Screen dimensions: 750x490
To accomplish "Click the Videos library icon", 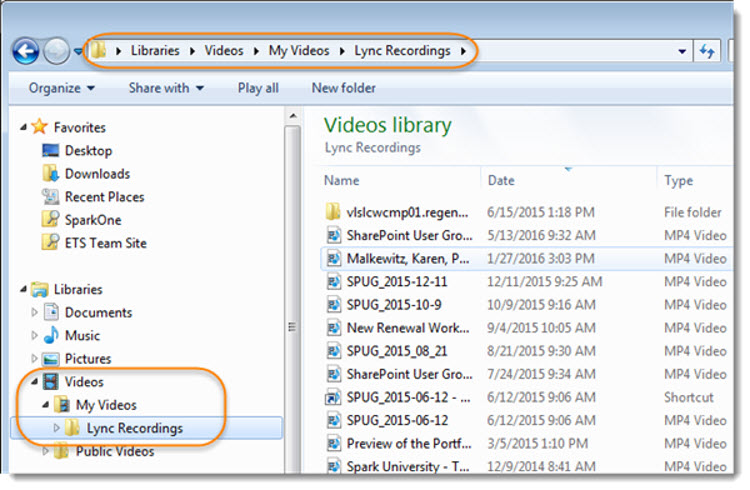I will 51,381.
